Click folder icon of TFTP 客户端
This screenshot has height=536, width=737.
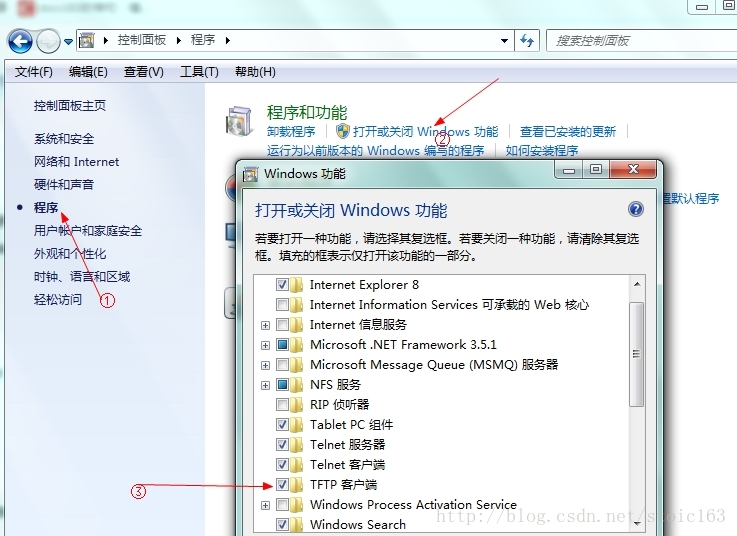[296, 485]
